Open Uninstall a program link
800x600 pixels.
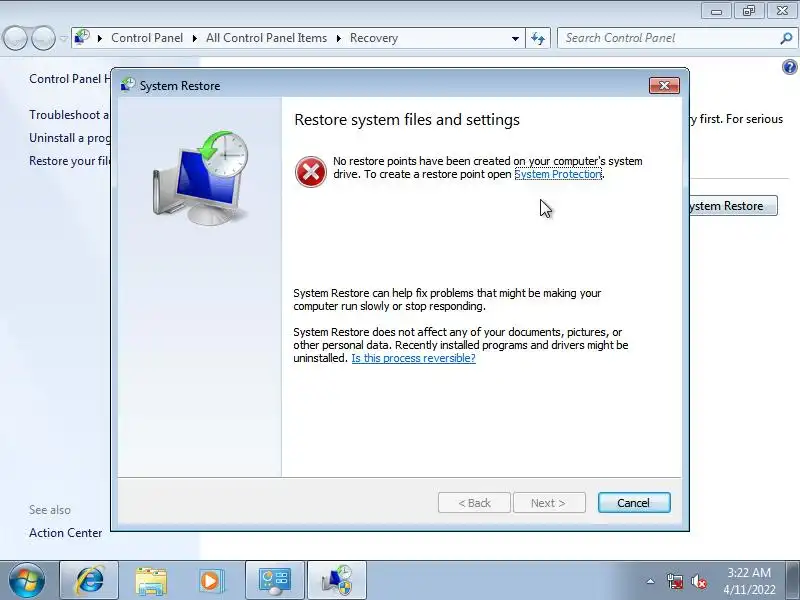point(70,138)
